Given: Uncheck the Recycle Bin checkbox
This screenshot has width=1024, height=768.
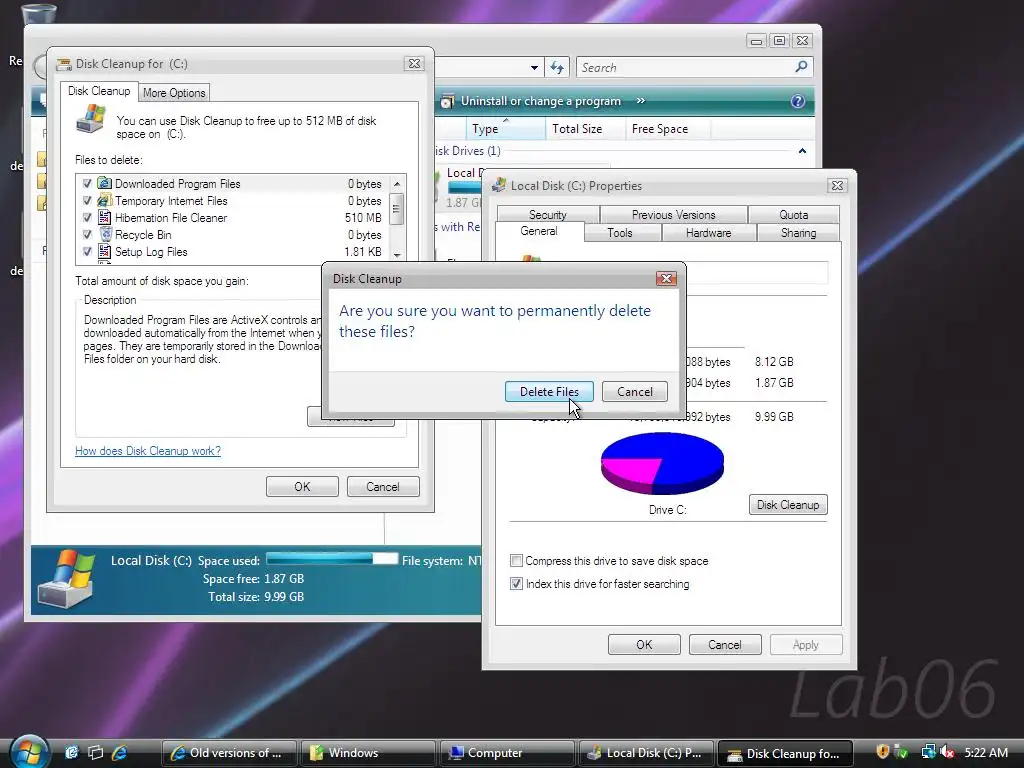Looking at the screenshot, I should tap(87, 235).
